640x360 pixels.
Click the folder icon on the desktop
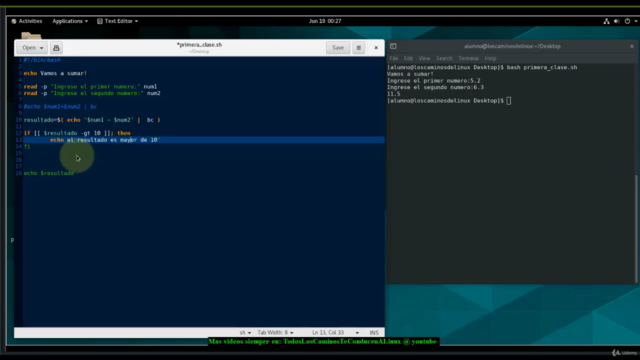(x=31, y=36)
